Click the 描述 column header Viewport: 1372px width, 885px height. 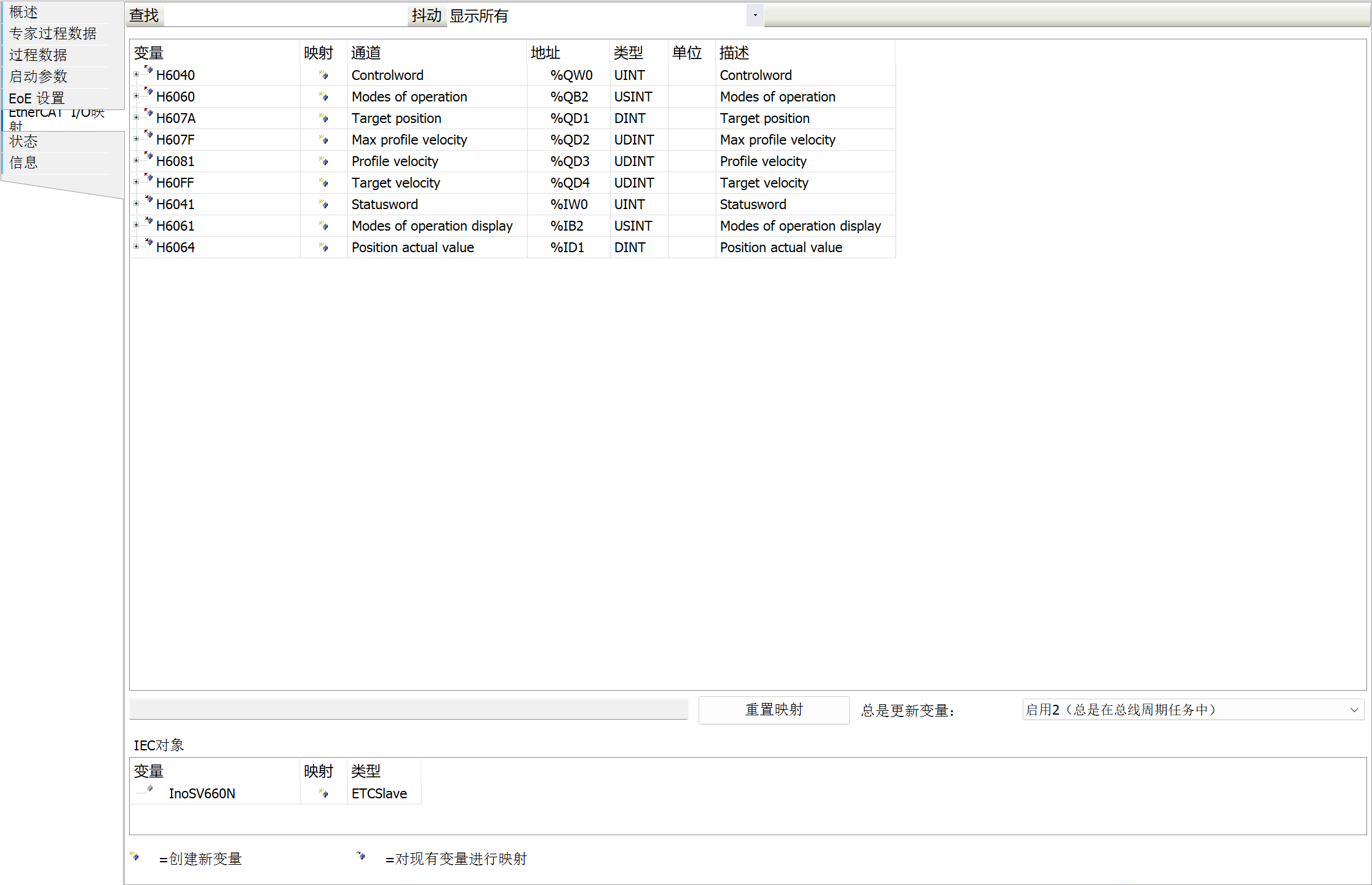pyautogui.click(x=805, y=53)
